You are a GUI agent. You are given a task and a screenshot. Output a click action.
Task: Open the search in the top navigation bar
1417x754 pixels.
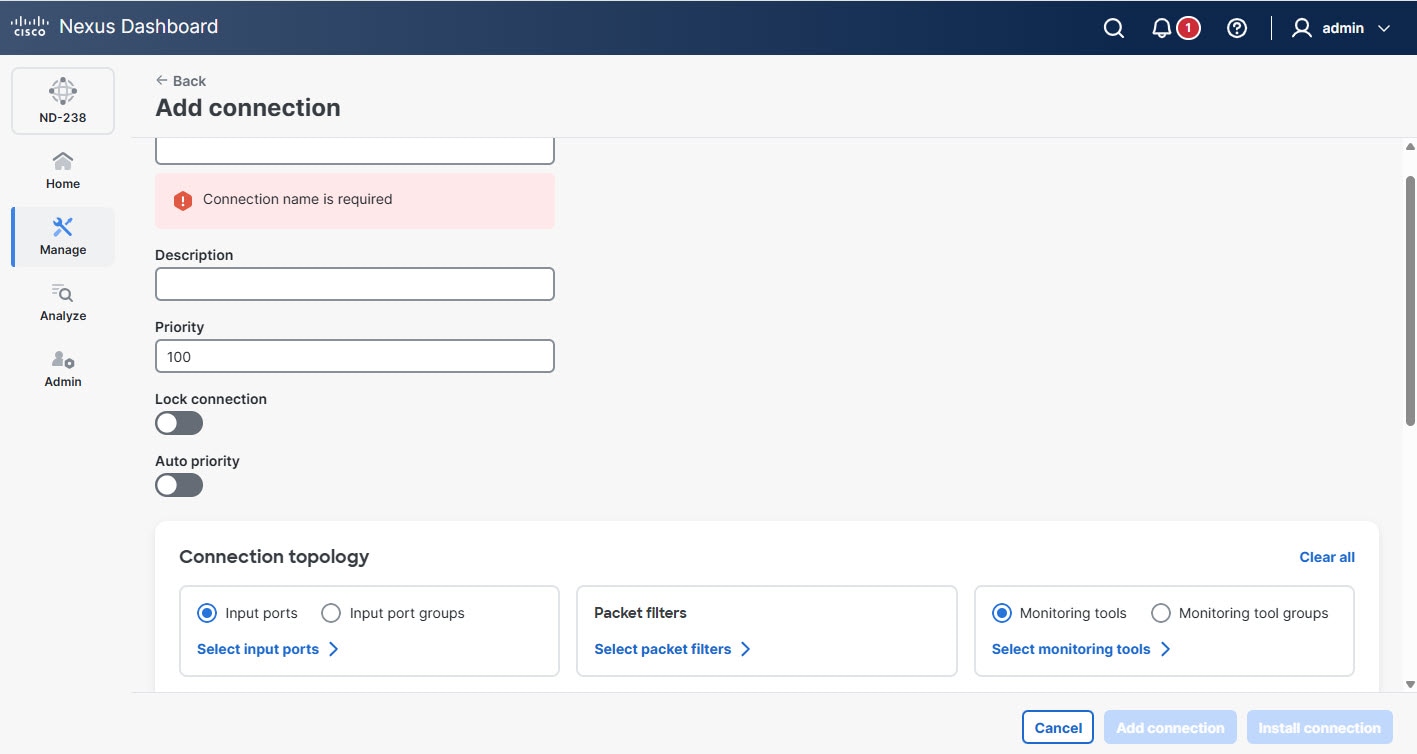pos(1113,27)
